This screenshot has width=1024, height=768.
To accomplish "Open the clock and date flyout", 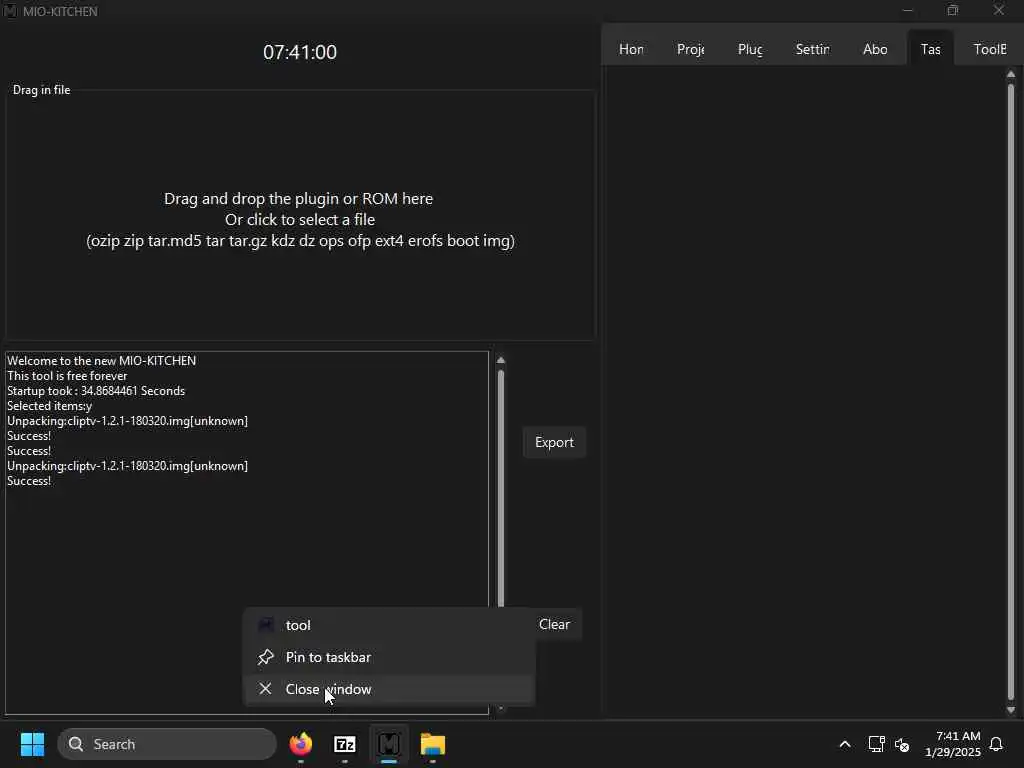I will (952, 744).
